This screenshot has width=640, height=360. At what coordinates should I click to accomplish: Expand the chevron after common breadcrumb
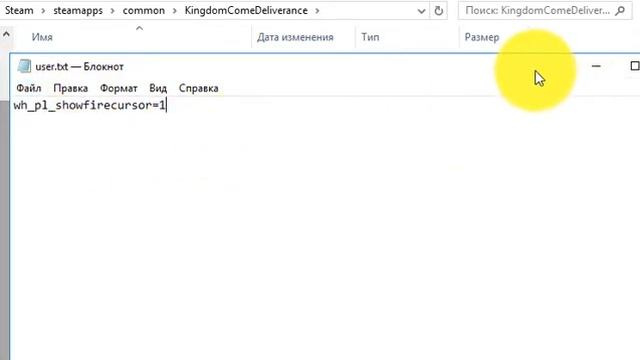pyautogui.click(x=175, y=11)
